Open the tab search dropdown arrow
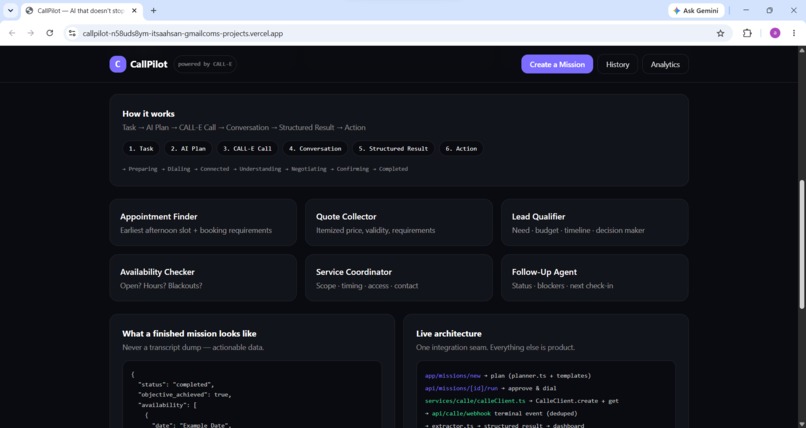 [x=10, y=10]
